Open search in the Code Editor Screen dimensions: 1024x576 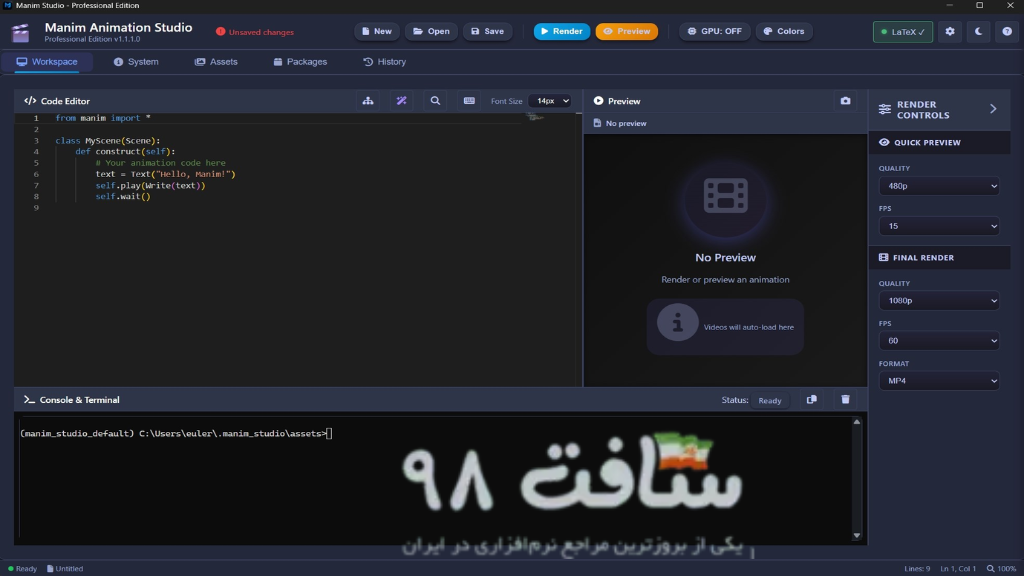pyautogui.click(x=435, y=101)
